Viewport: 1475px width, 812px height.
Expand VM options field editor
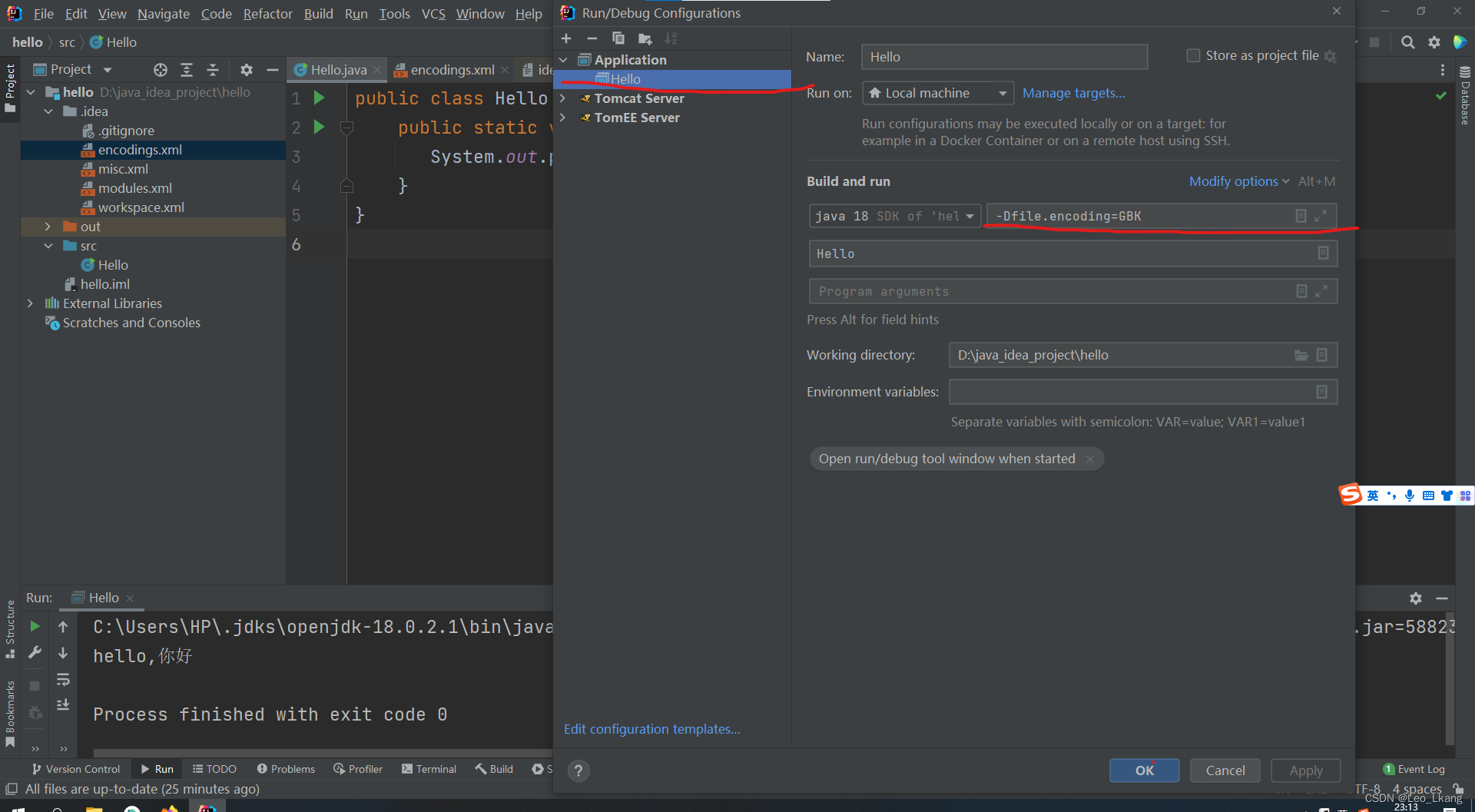point(1321,216)
